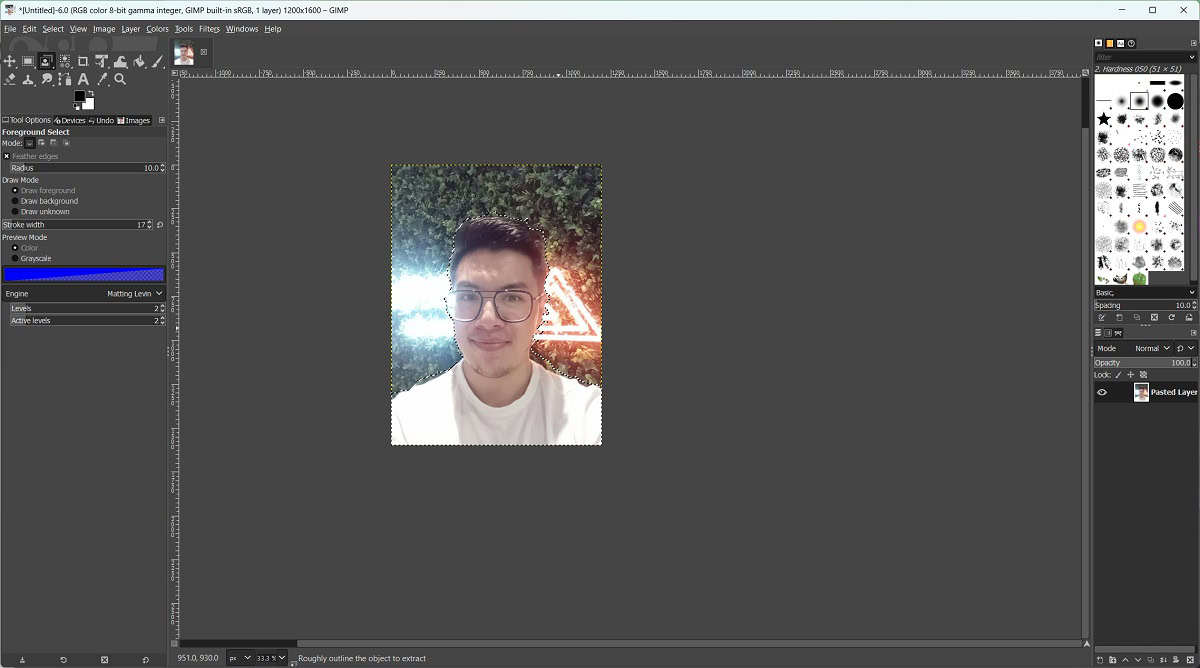This screenshot has height=668, width=1200.
Task: Choose Grayscale preview mode
Action: pyautogui.click(x=15, y=258)
